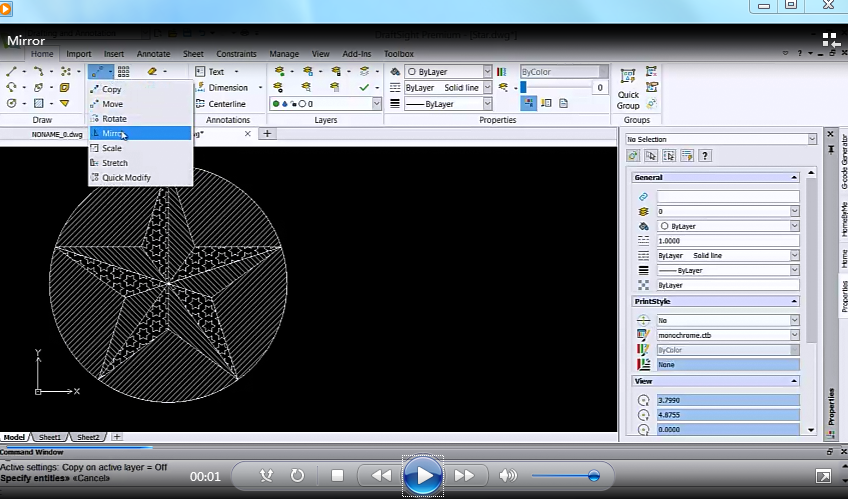Toggle shuffle in the media player
This screenshot has height=499, width=848.
click(x=266, y=476)
